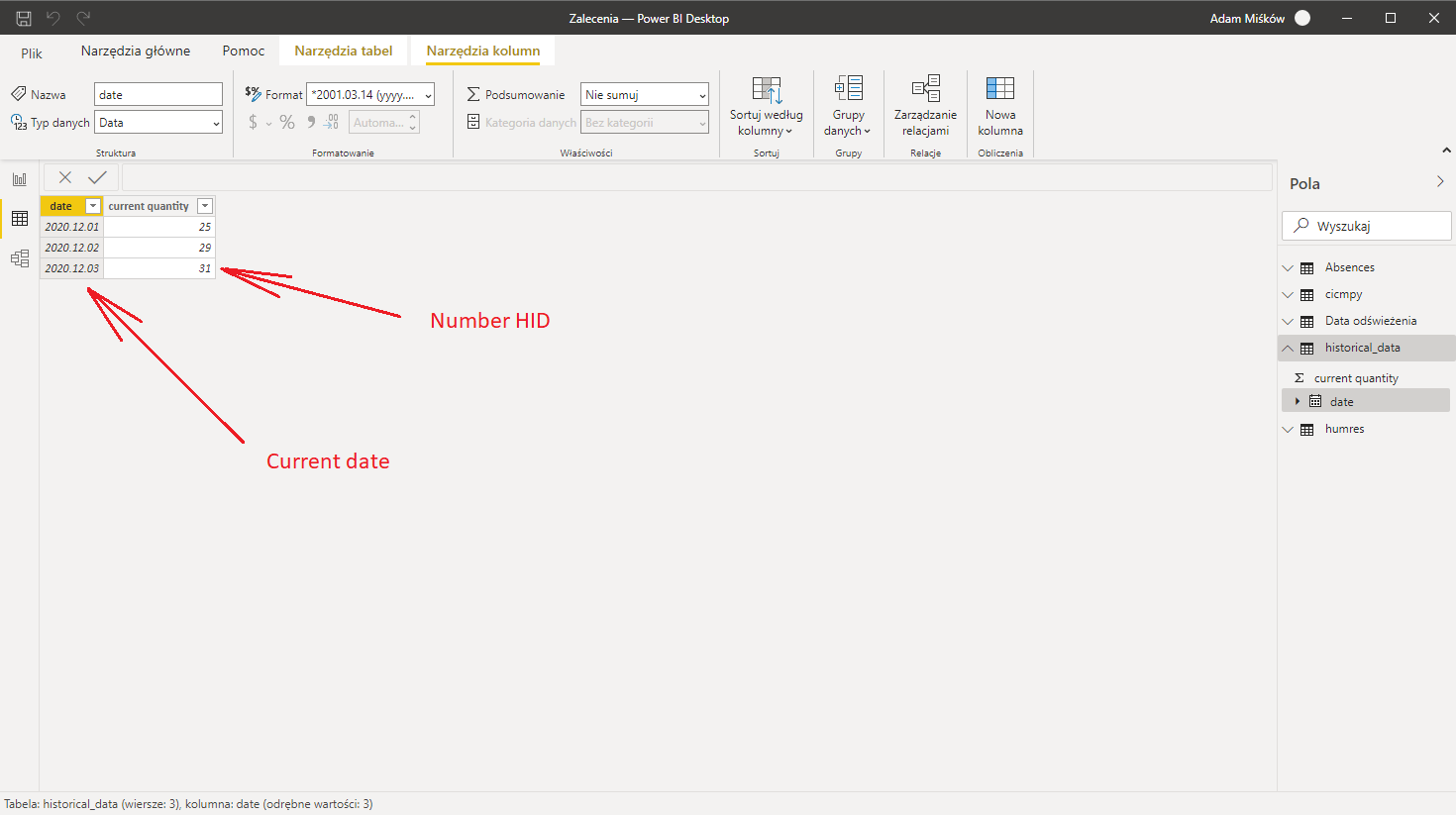Confirm the formula bar entry with checkmark

pos(97,177)
